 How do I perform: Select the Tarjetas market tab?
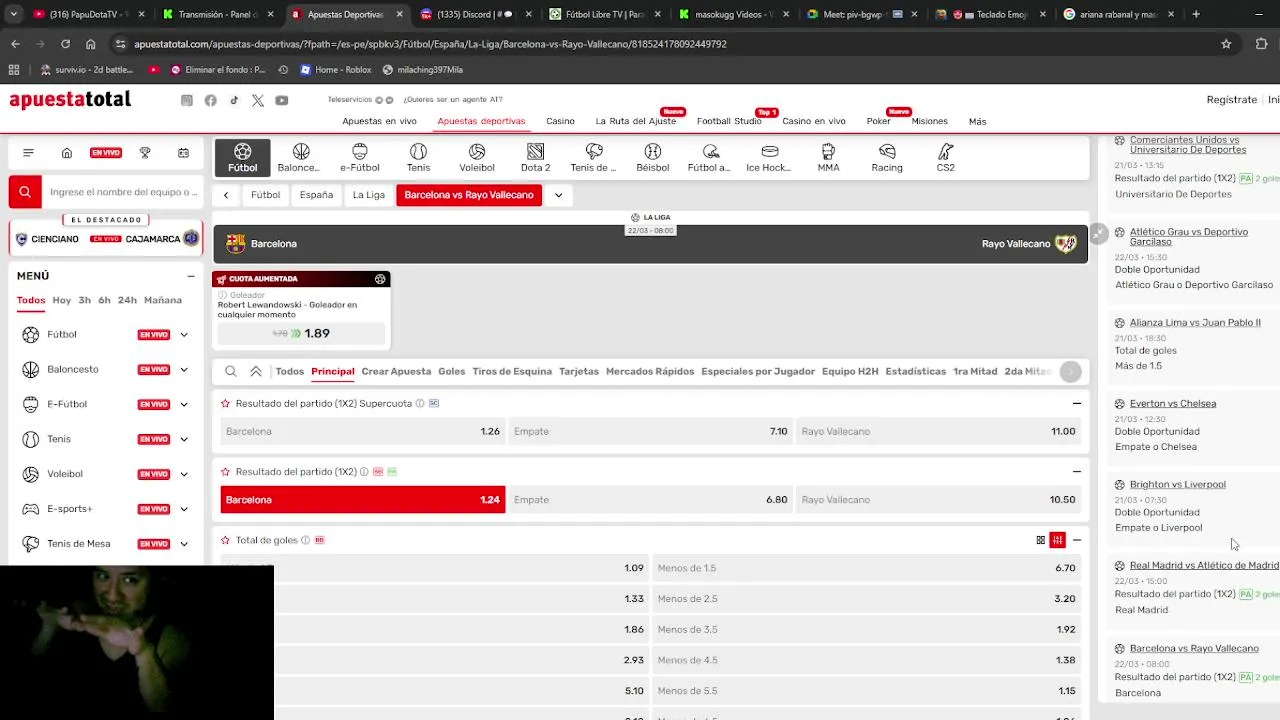(x=579, y=371)
